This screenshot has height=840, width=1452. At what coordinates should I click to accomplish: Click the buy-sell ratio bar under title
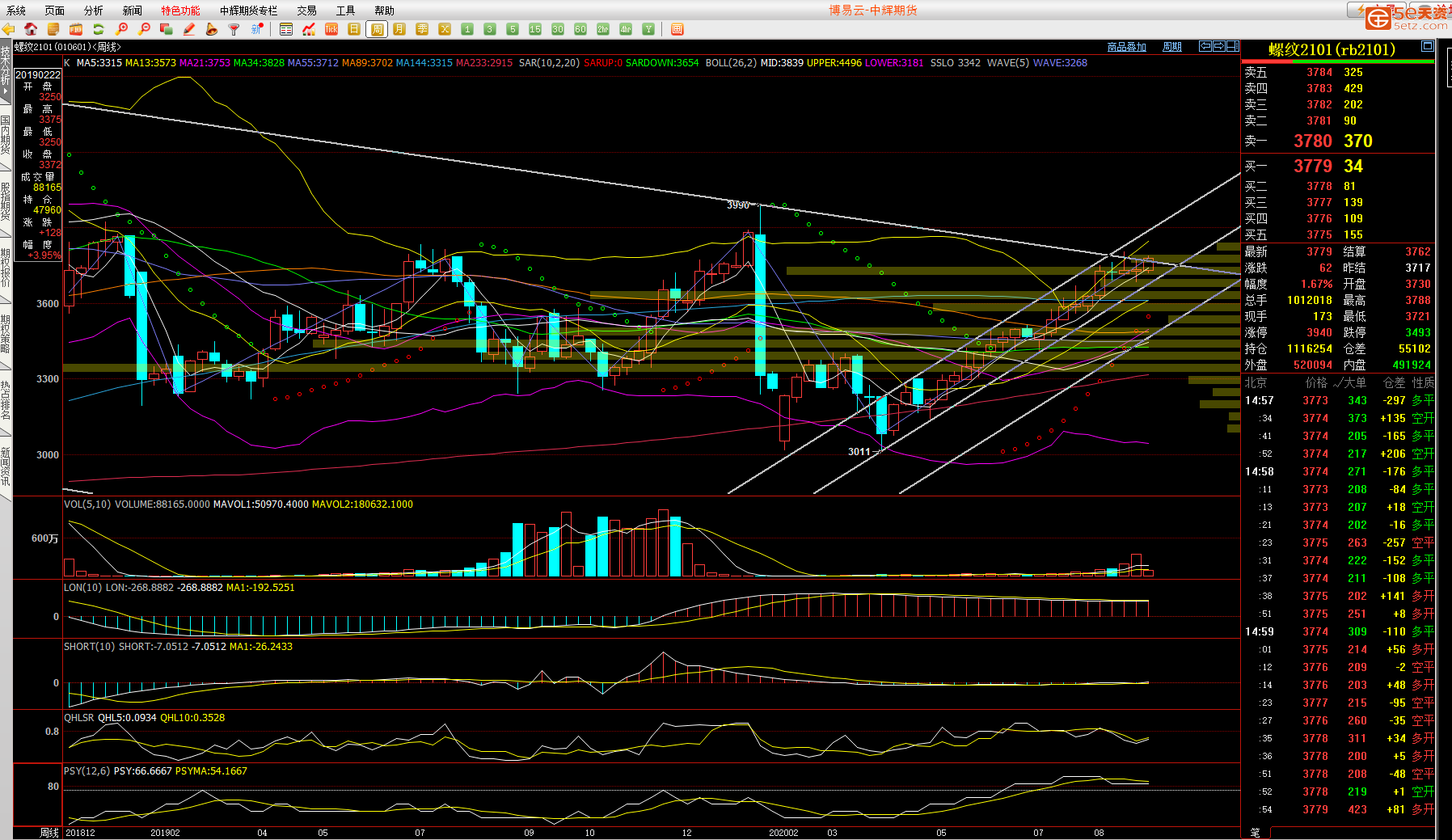pos(1338,61)
